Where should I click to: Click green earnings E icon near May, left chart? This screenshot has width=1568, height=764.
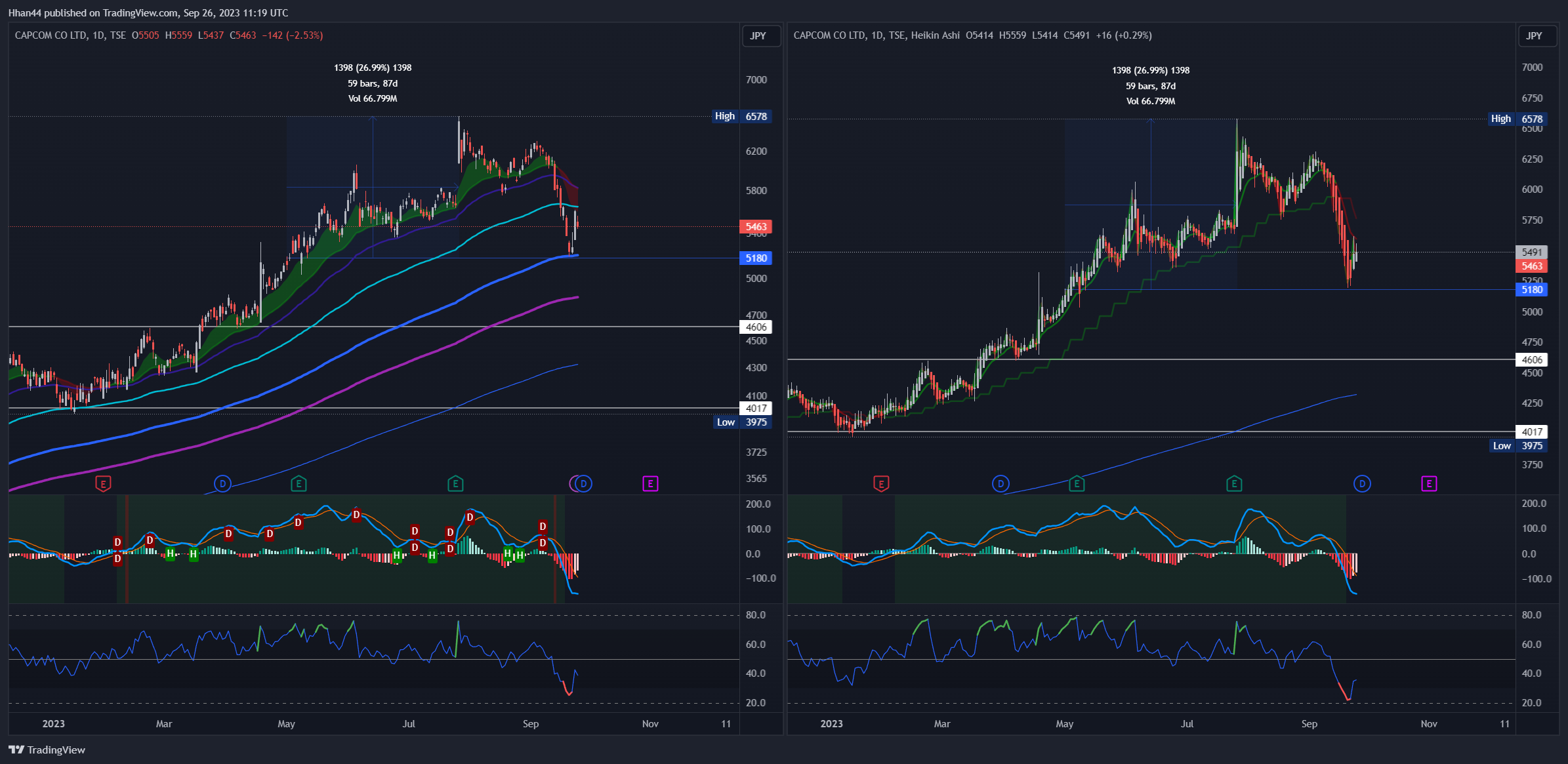click(299, 484)
